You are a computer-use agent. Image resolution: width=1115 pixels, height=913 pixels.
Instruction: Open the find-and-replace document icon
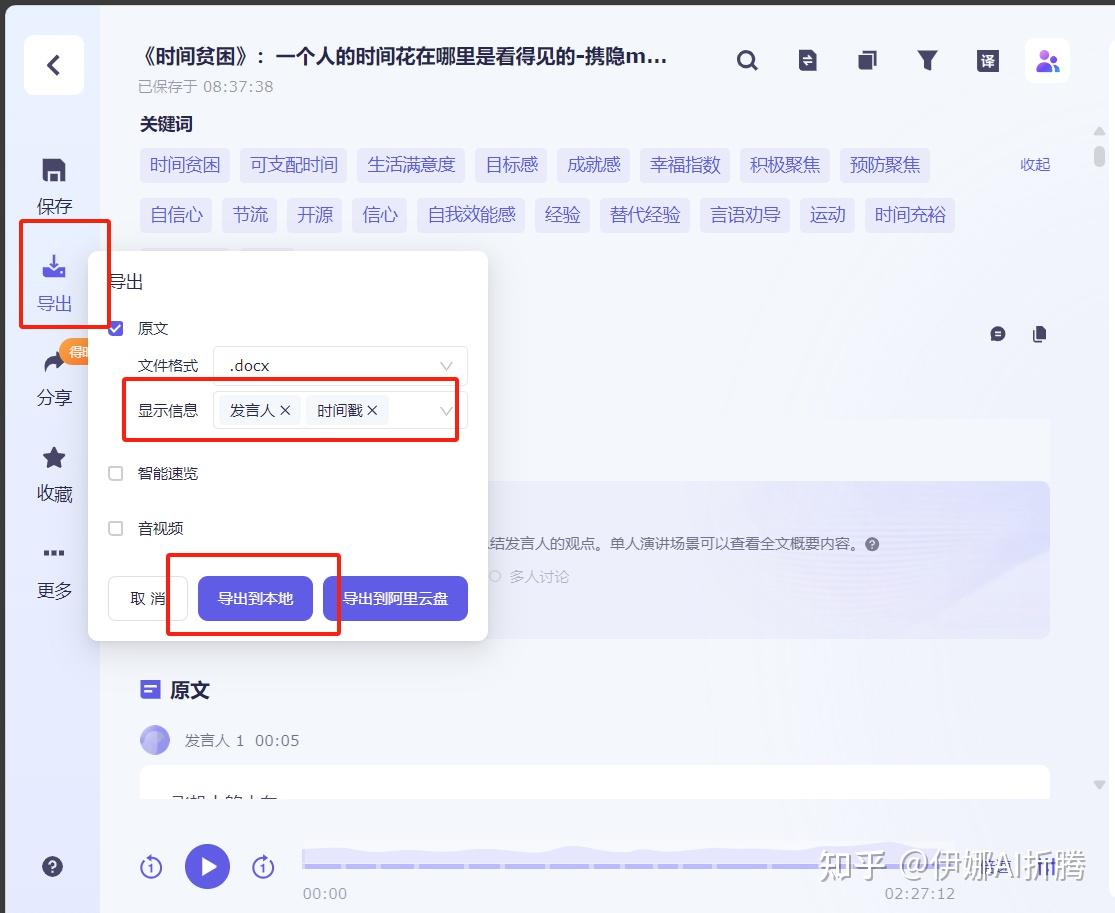tap(807, 60)
